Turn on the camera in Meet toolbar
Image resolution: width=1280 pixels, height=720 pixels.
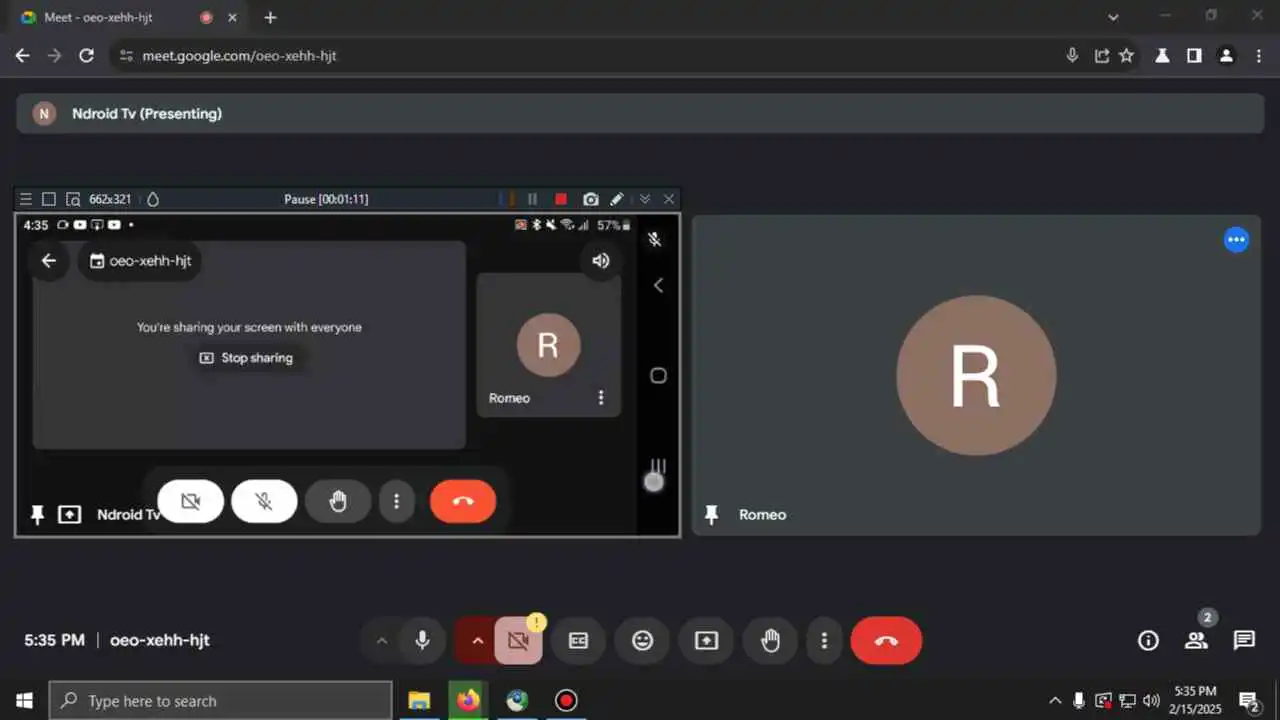click(x=518, y=641)
